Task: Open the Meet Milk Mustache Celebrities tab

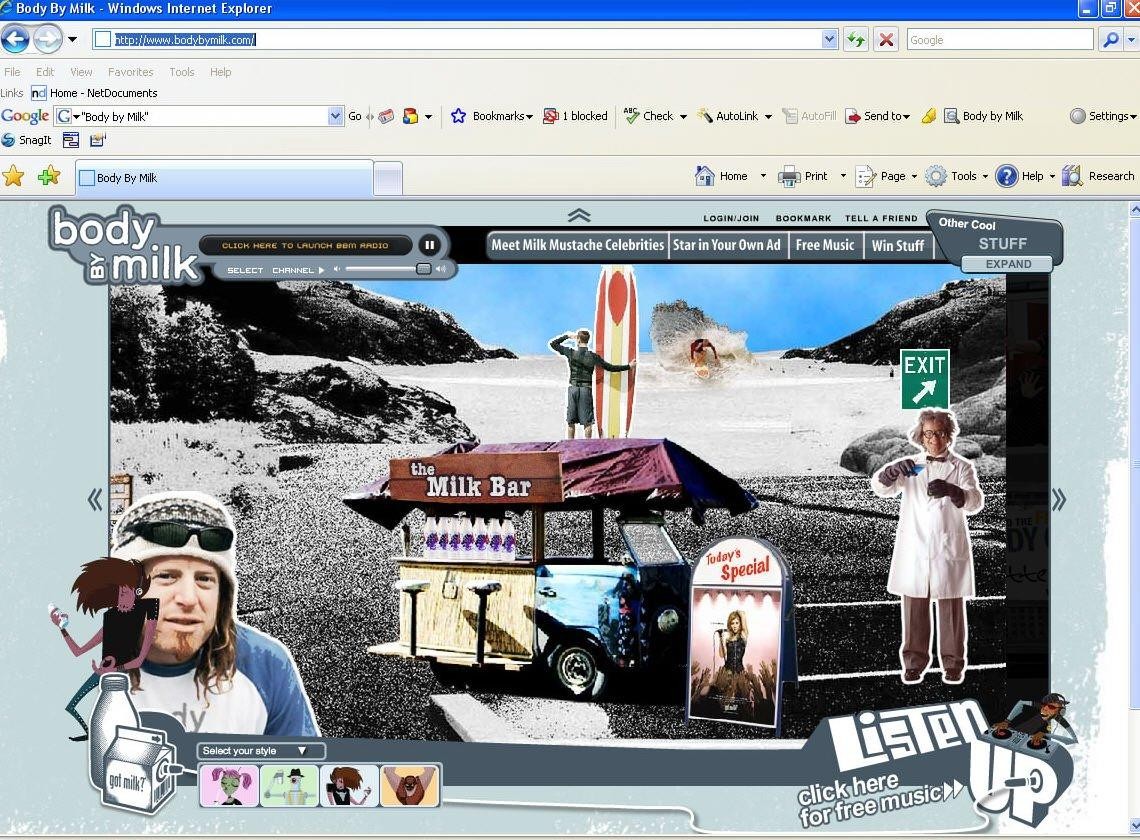Action: coord(577,245)
